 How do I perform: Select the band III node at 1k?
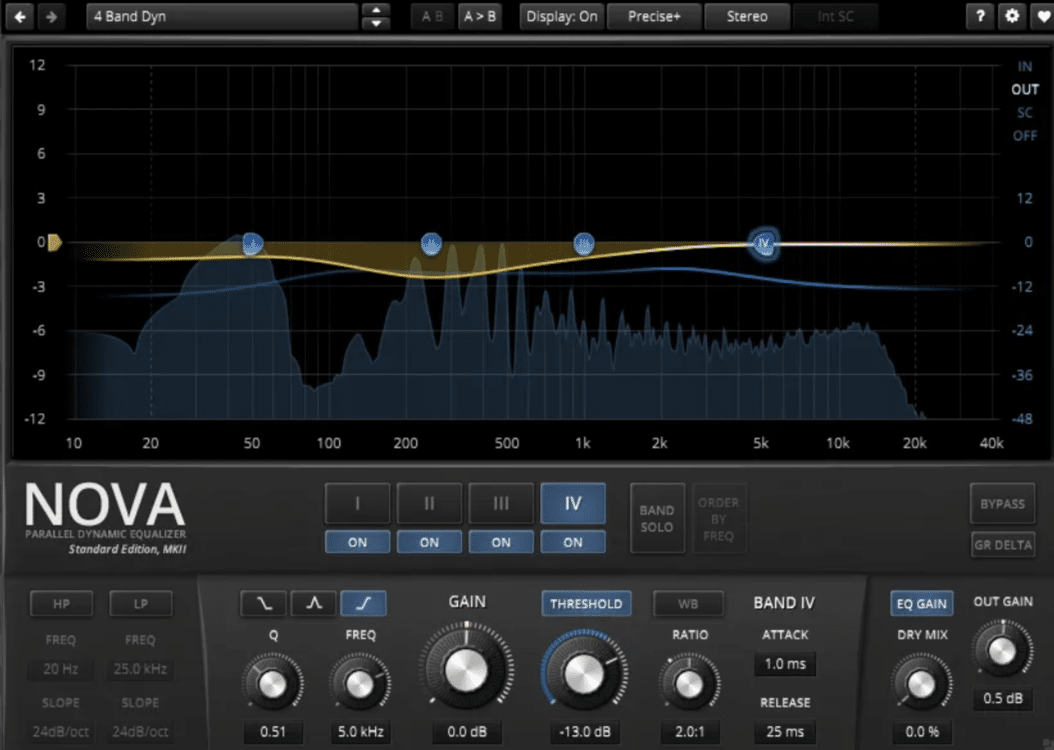pos(583,243)
